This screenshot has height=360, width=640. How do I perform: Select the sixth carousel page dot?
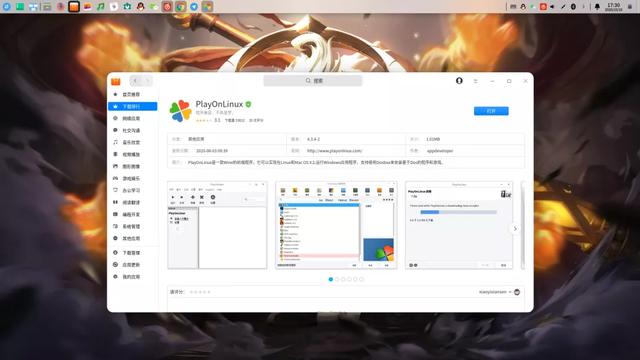(x=361, y=279)
